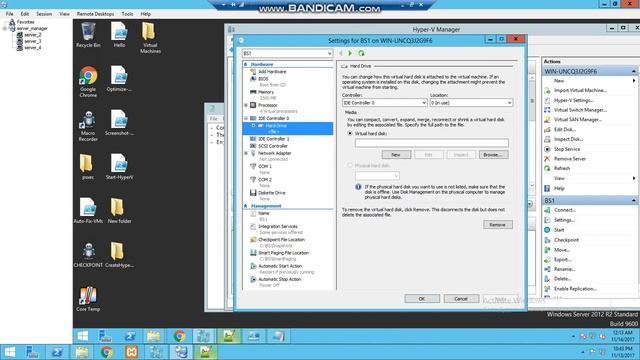Select Diskette Drive in the hardware tree
This screenshot has width=640, height=360.
point(271,193)
